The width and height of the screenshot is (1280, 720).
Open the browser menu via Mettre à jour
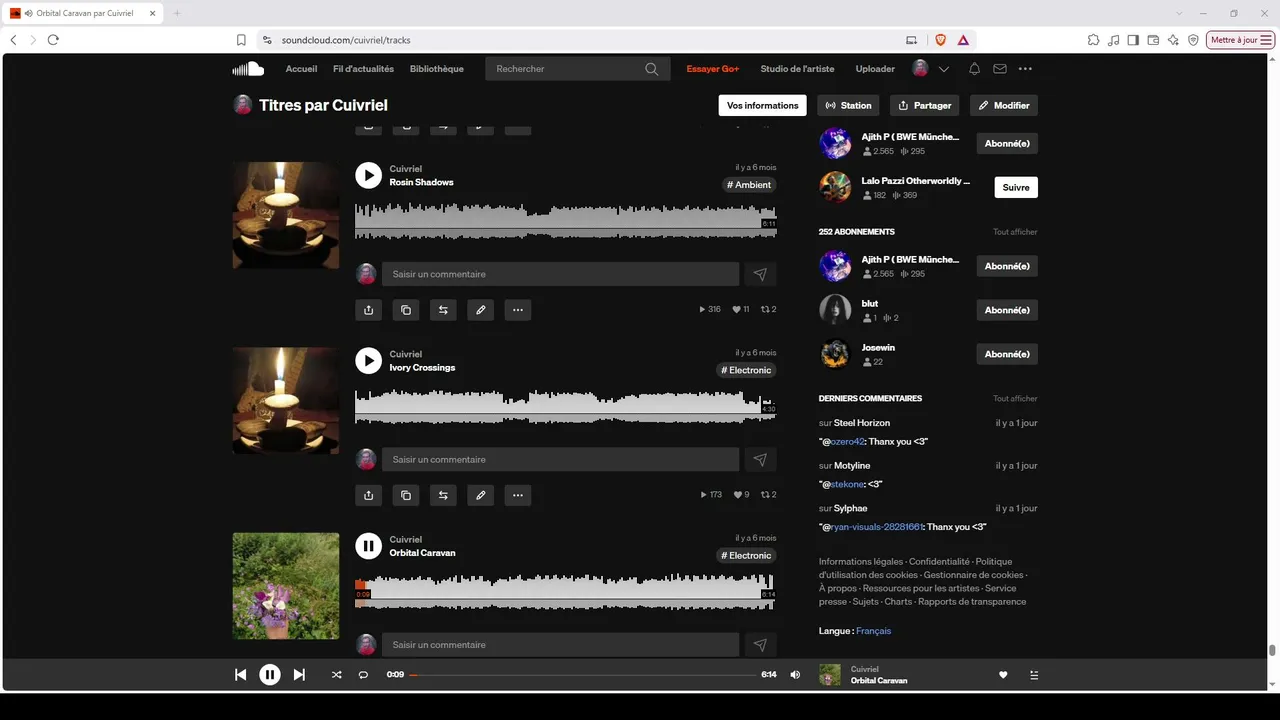[x=1241, y=40]
